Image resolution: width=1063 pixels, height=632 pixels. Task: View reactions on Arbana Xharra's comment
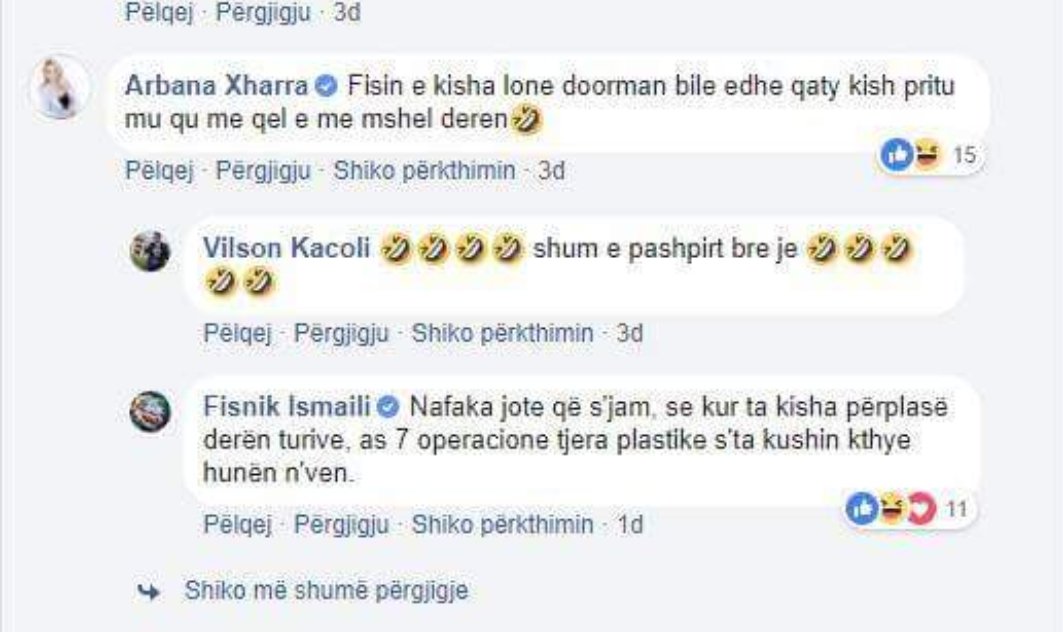pos(929,155)
